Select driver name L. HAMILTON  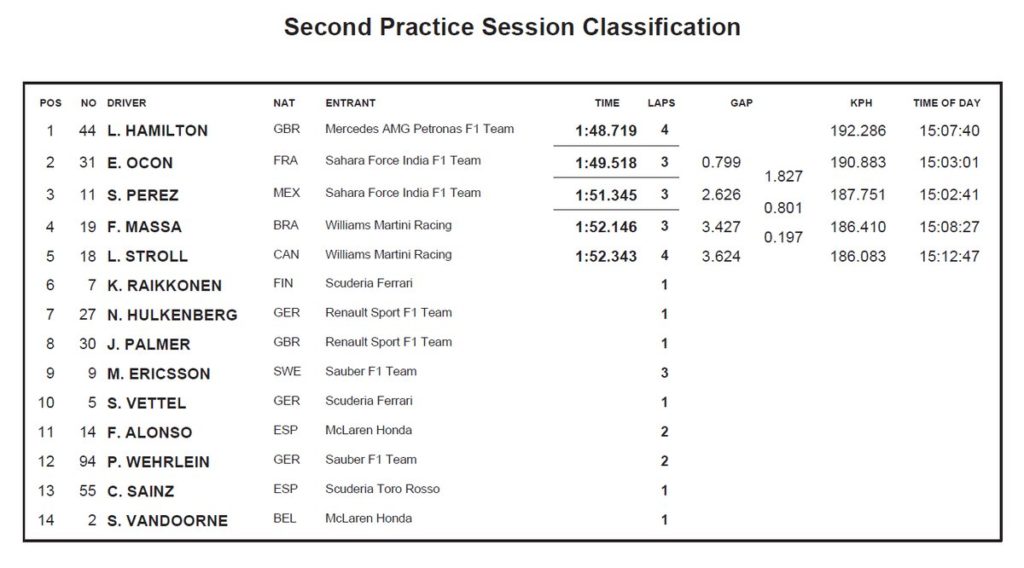pyautogui.click(x=157, y=131)
